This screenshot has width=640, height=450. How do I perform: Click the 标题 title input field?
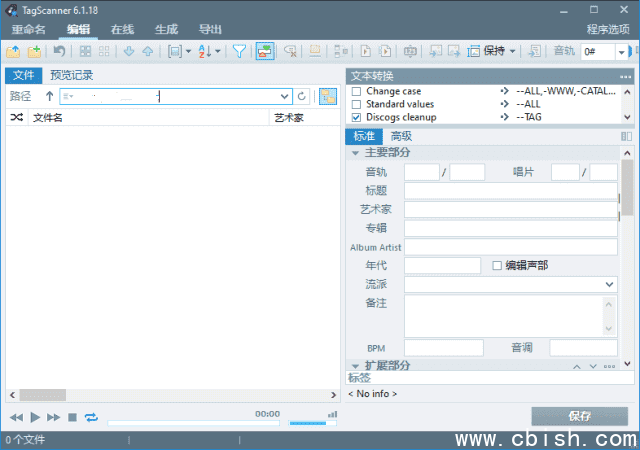[510, 190]
